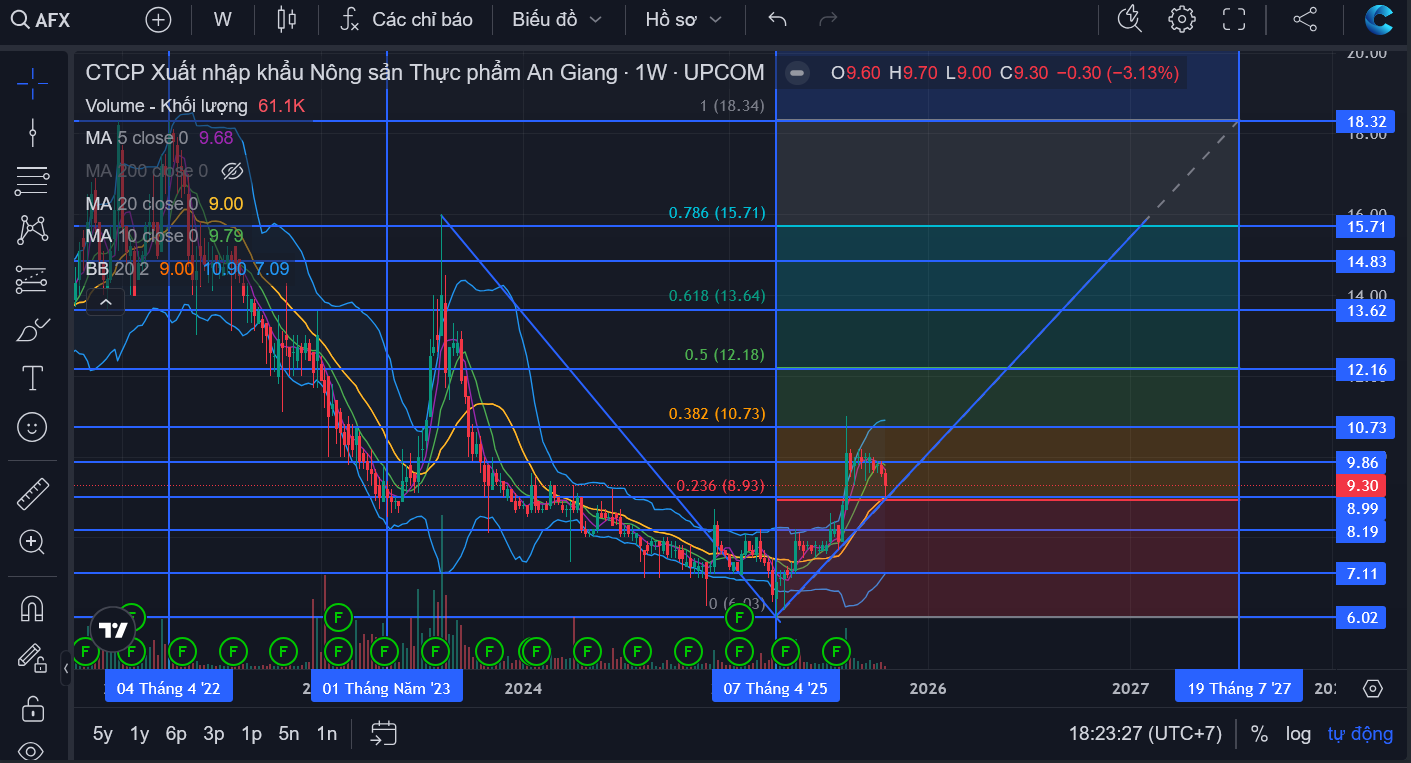Select the text T tool
Image resolution: width=1411 pixels, height=763 pixels.
pos(32,377)
